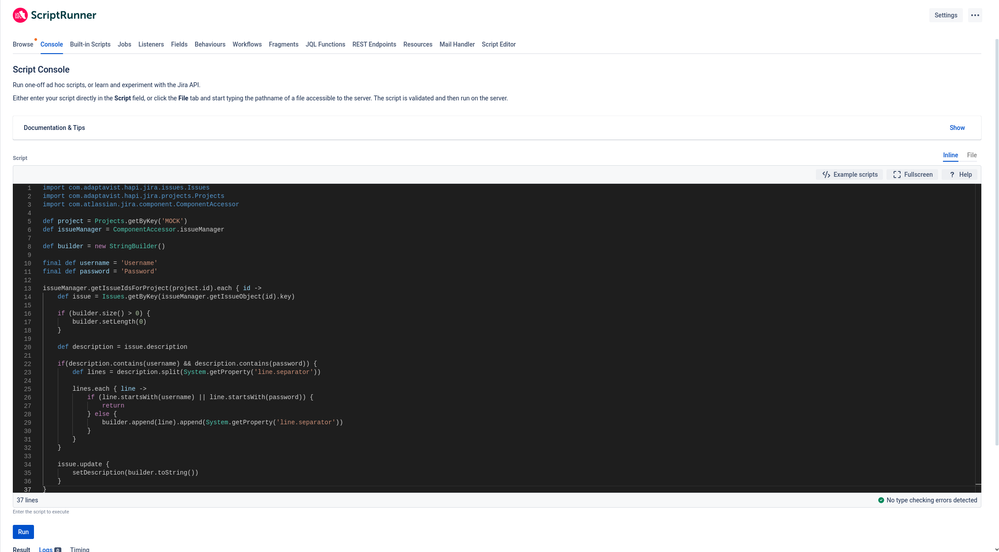Open the Result output tab
Screen dimensions: 999x552
click(x=21, y=549)
